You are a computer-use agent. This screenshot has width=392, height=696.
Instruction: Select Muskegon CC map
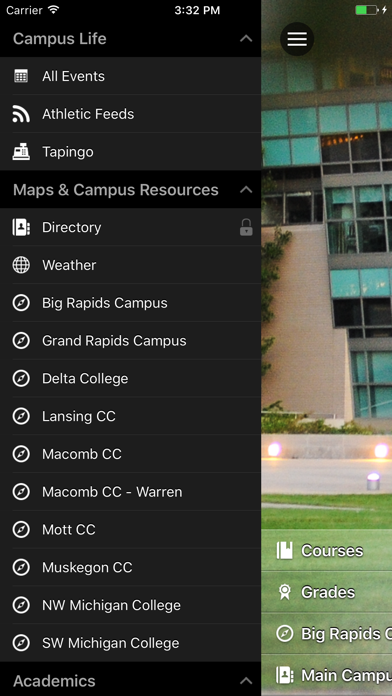pos(131,567)
